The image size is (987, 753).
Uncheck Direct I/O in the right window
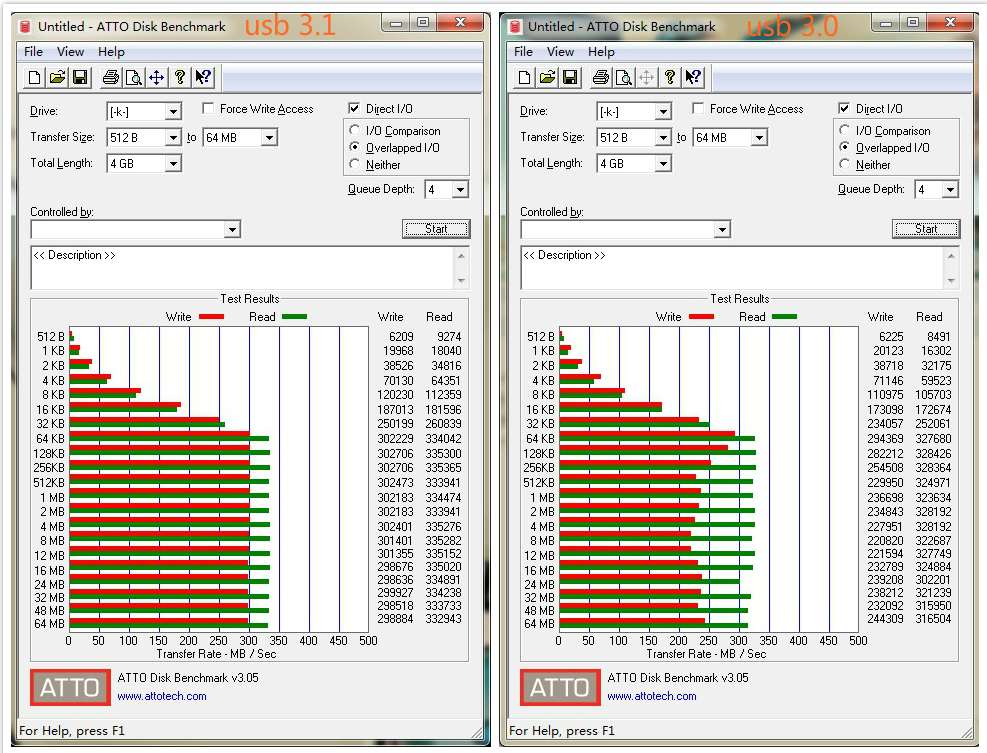pos(845,109)
